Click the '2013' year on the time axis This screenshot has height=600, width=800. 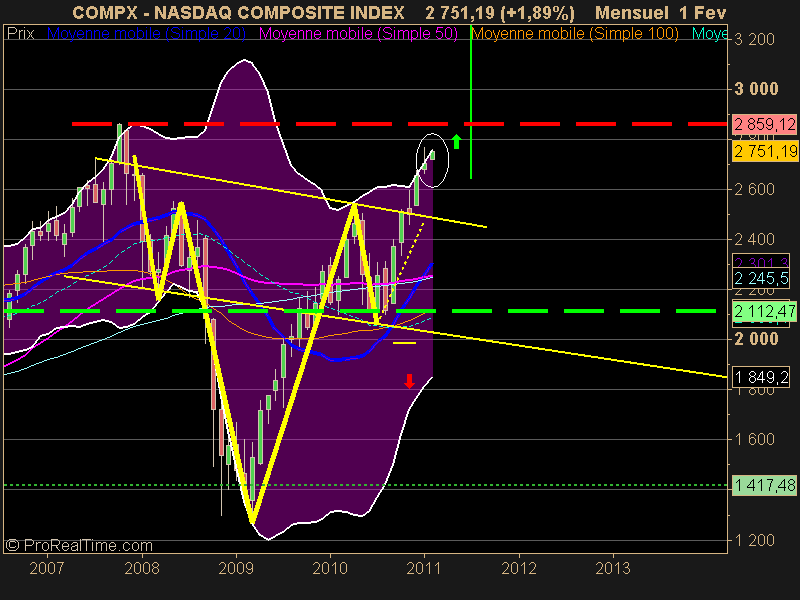613,568
